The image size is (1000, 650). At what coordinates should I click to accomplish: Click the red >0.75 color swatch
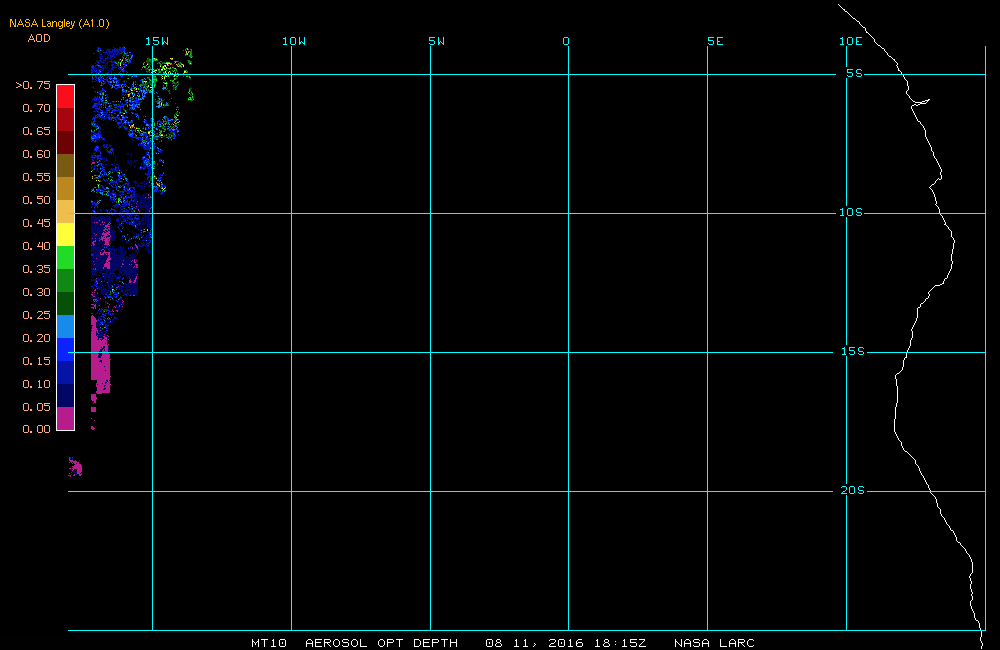66,96
